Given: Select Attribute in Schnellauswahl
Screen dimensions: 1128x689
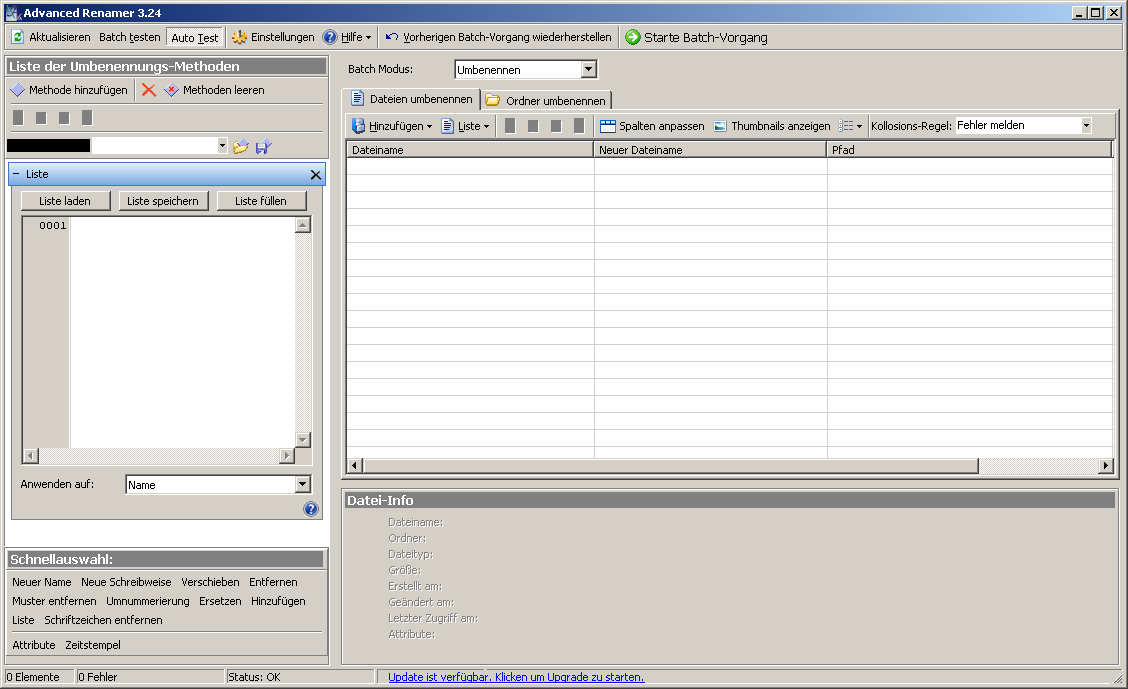Looking at the screenshot, I should 34,645.
